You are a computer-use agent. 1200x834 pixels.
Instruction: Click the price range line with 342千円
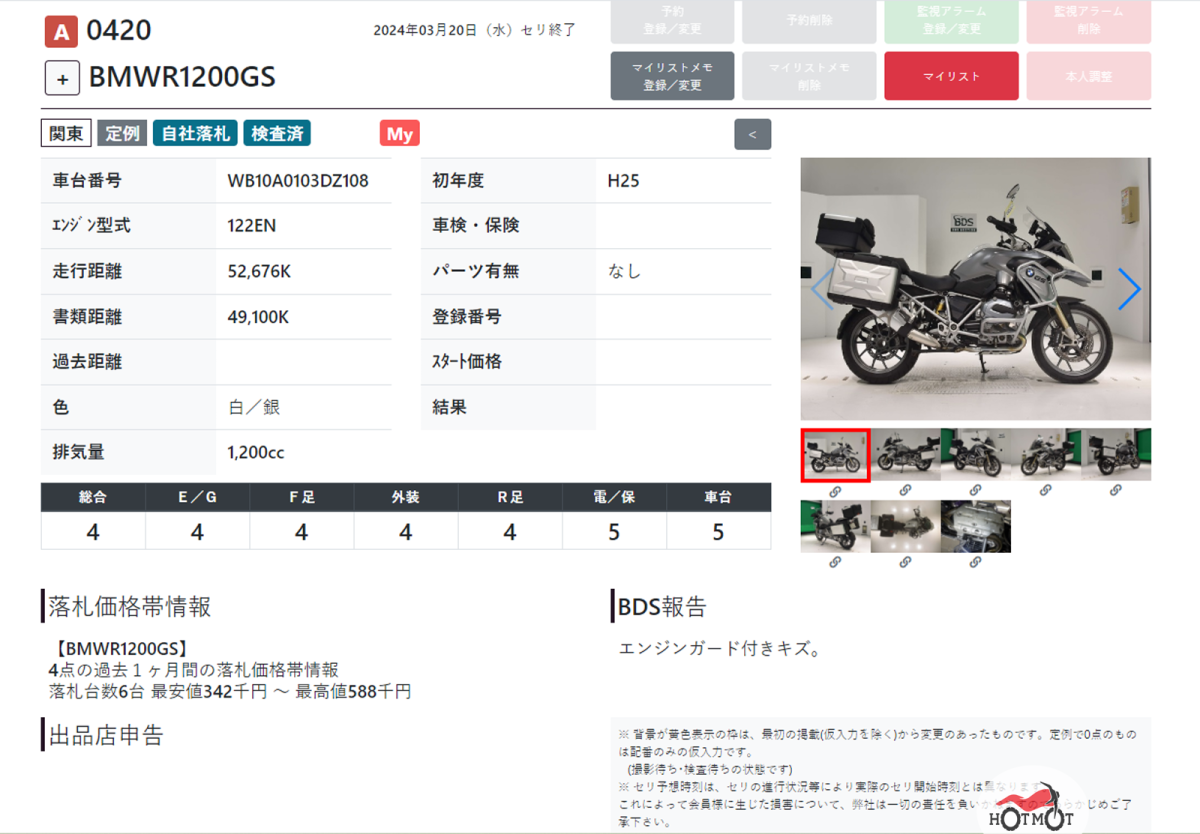230,691
